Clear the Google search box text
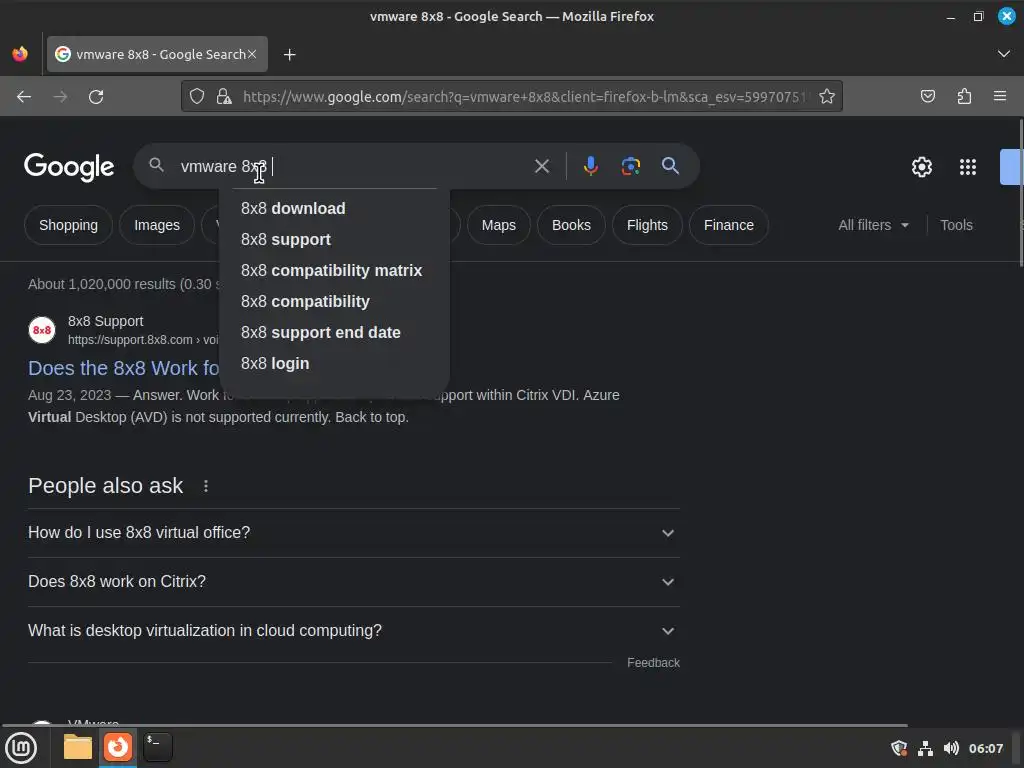Image resolution: width=1024 pixels, height=768 pixels. pyautogui.click(x=541, y=167)
